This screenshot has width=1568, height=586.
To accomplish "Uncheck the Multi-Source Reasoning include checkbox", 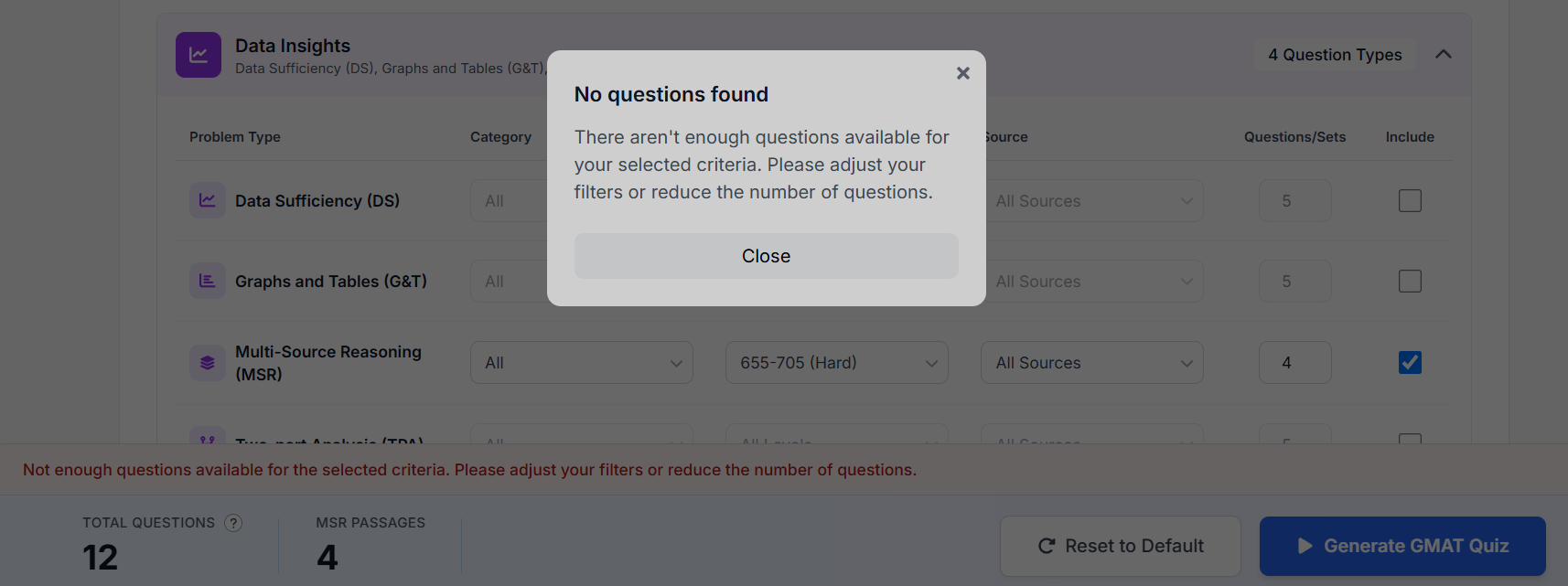I will [1410, 362].
